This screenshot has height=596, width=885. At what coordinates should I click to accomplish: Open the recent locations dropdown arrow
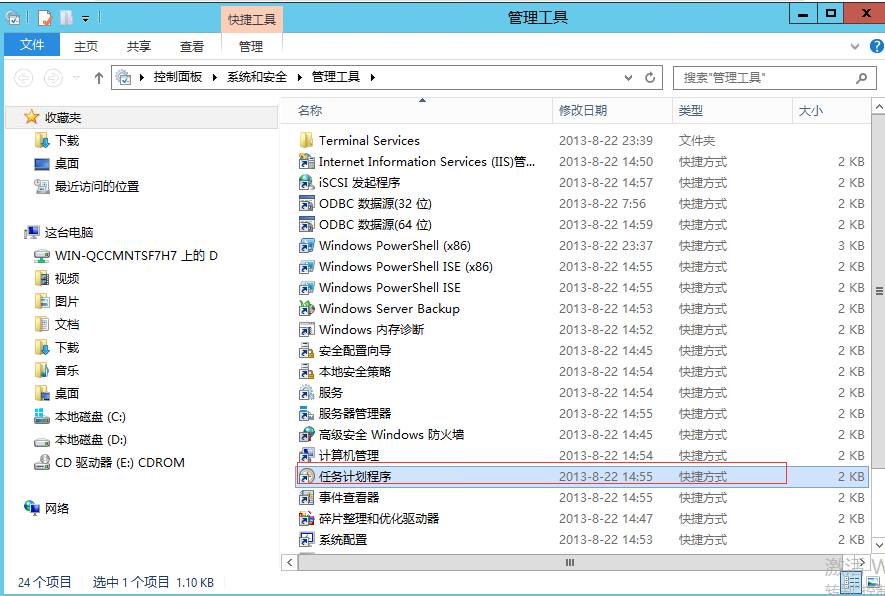pos(76,77)
